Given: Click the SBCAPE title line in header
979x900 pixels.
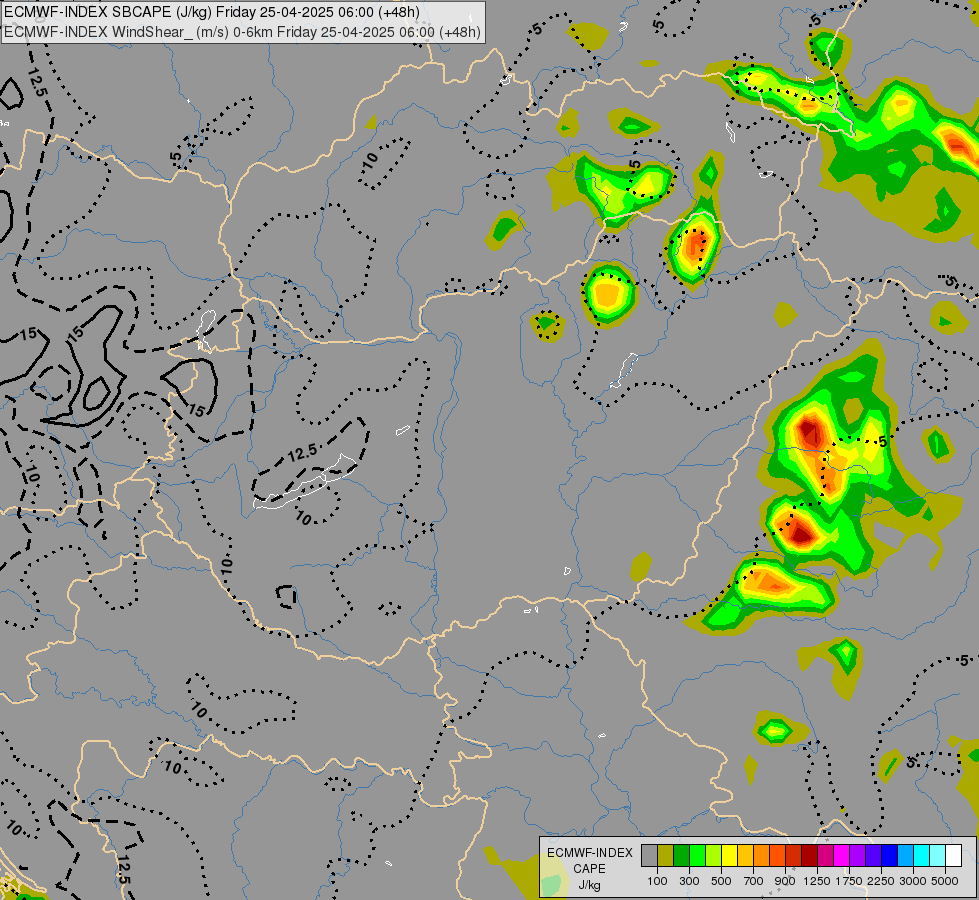Looking at the screenshot, I should pos(212,12).
